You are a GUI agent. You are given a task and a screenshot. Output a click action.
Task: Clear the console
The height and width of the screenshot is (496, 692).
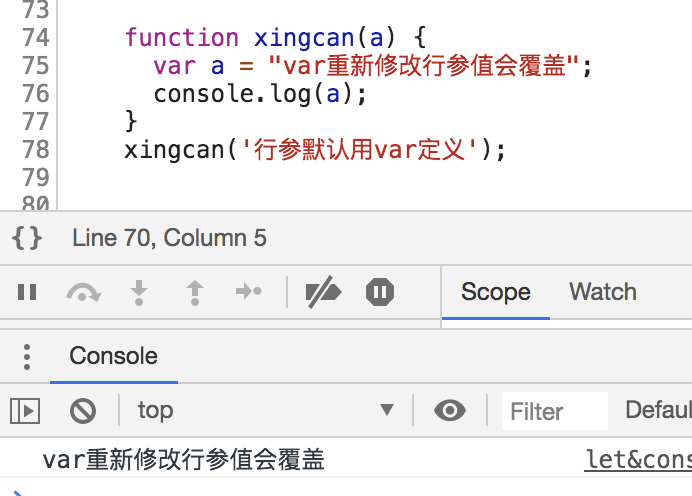(82, 410)
